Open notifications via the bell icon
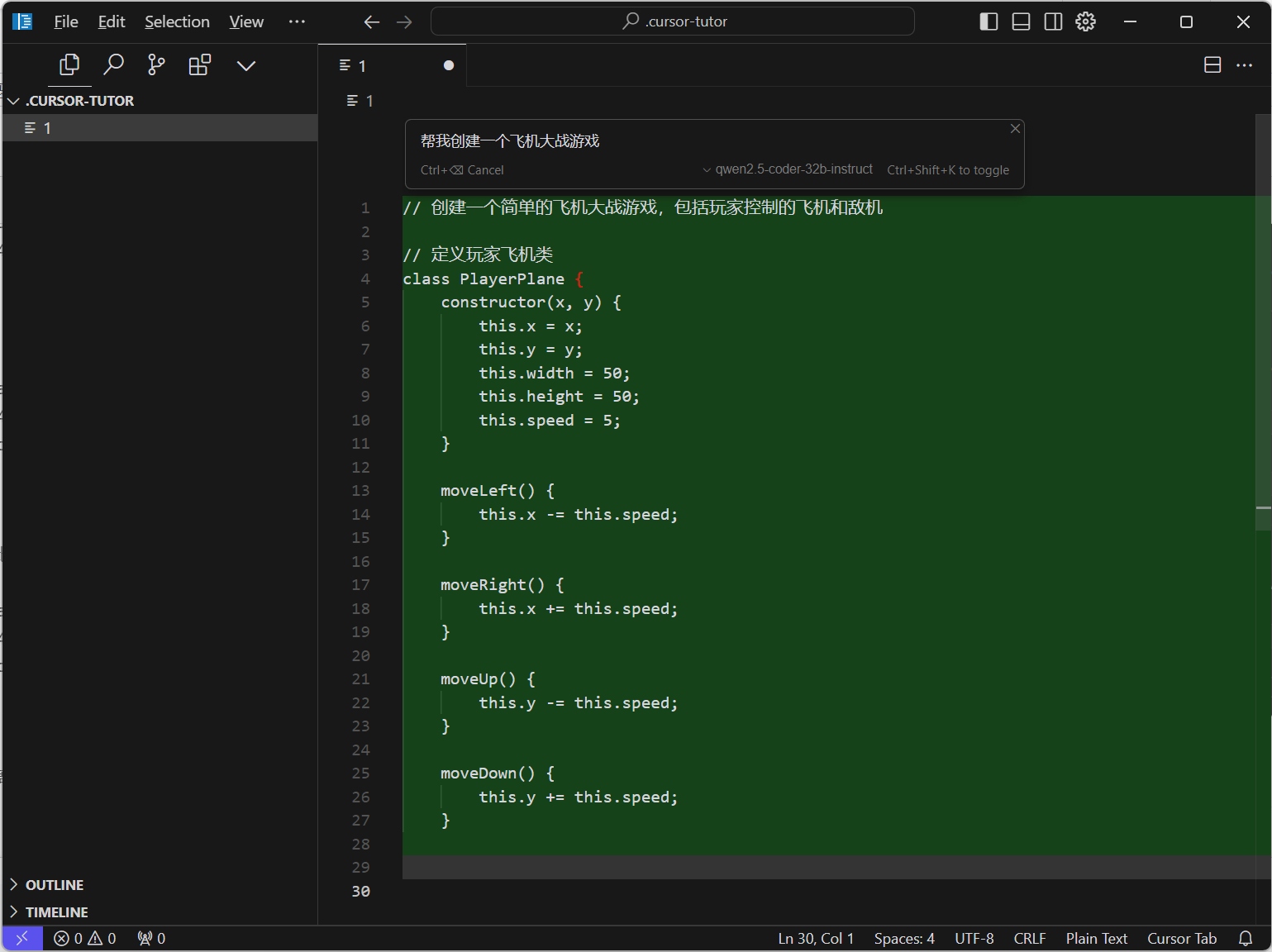 tap(1247, 938)
